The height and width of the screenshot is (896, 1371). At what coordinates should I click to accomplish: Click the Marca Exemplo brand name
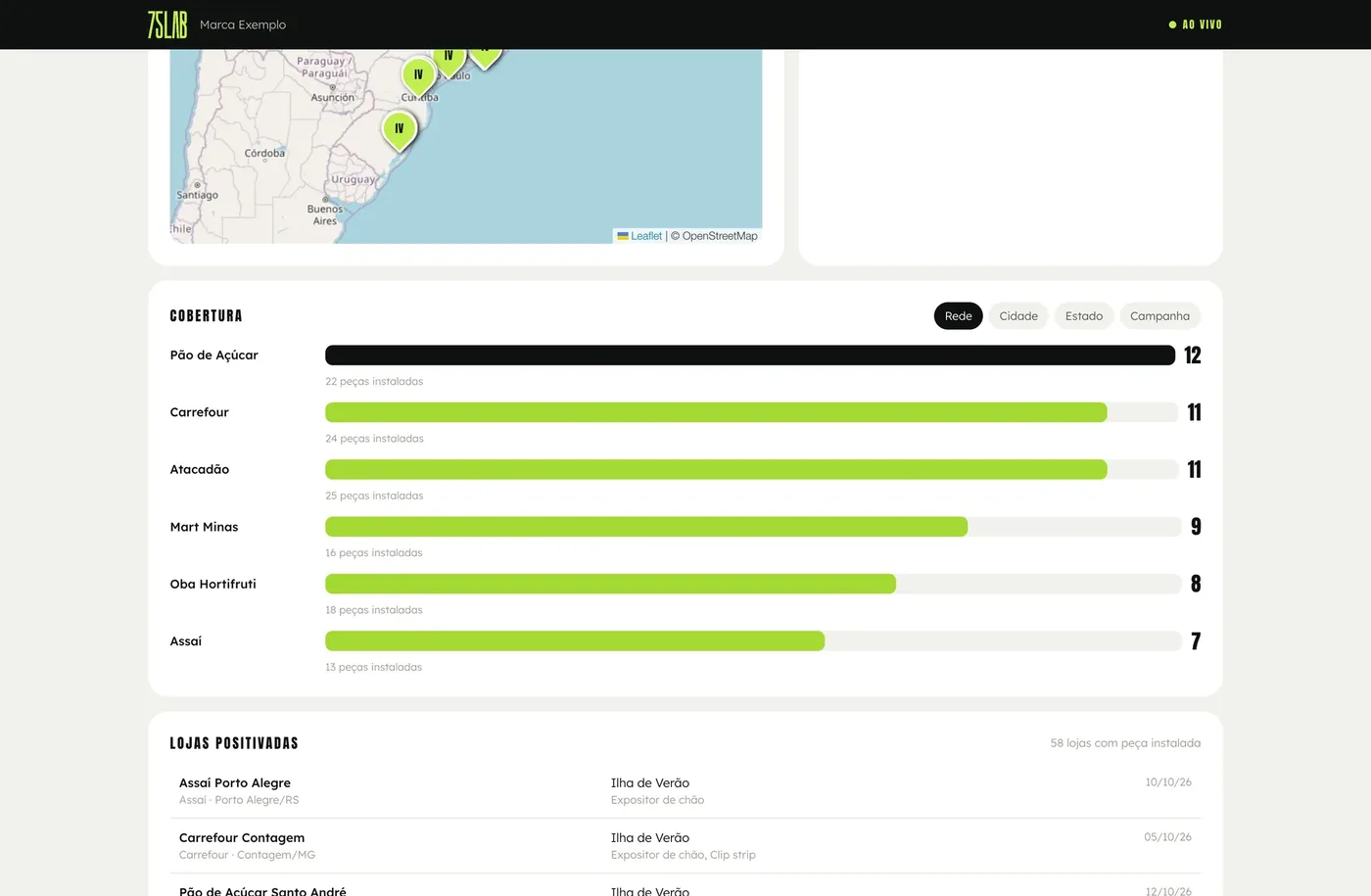(243, 24)
